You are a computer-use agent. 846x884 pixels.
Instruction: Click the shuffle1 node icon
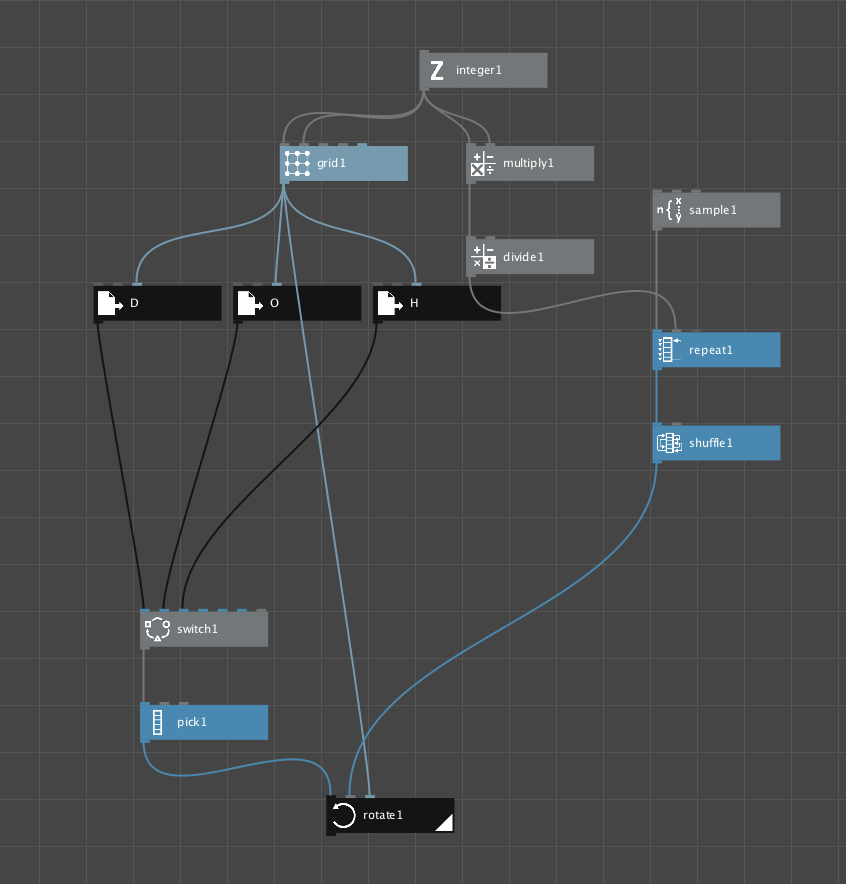point(669,443)
